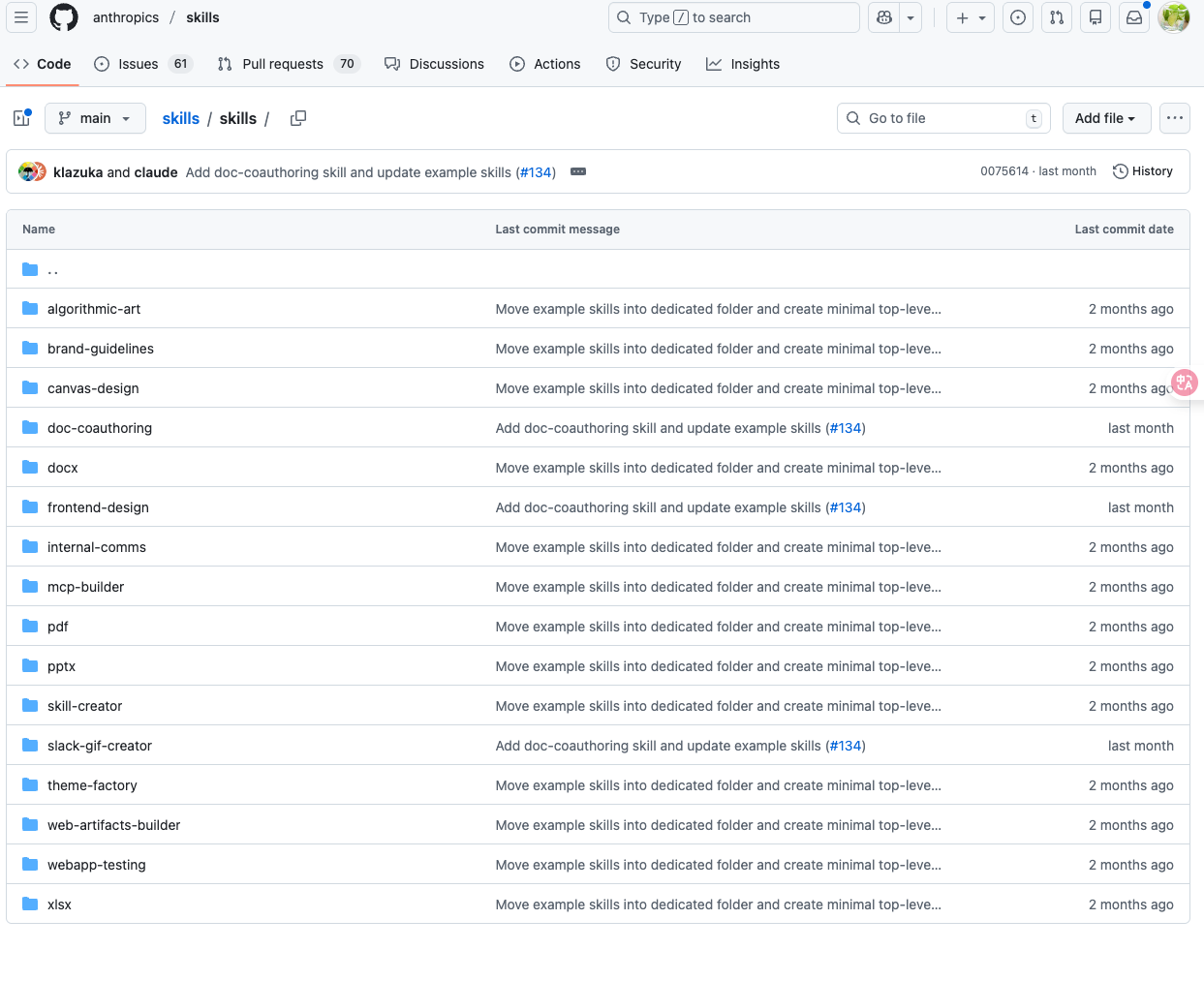Open the claude co-author link

click(156, 172)
